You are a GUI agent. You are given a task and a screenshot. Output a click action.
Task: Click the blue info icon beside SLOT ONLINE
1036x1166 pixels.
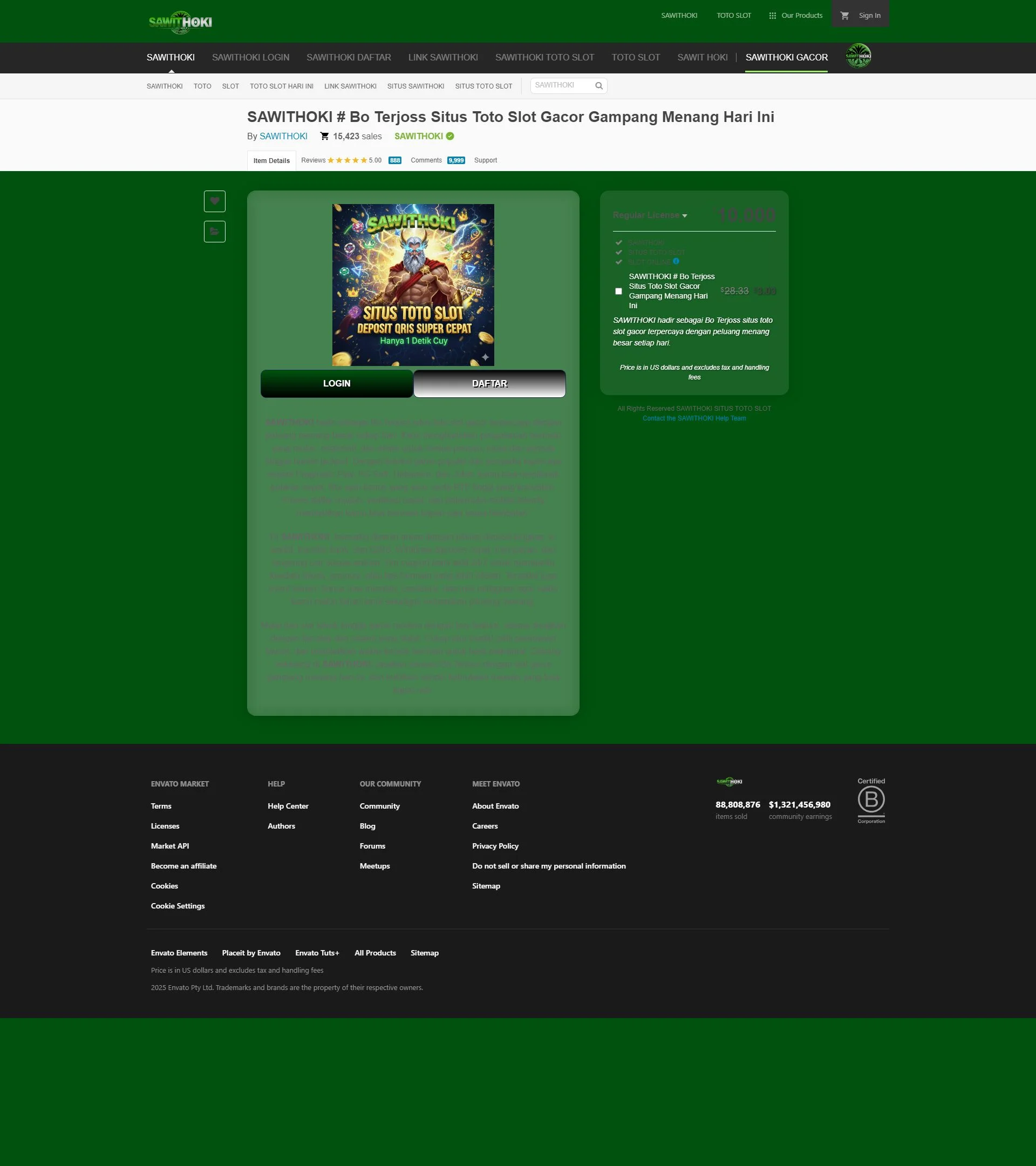(676, 261)
